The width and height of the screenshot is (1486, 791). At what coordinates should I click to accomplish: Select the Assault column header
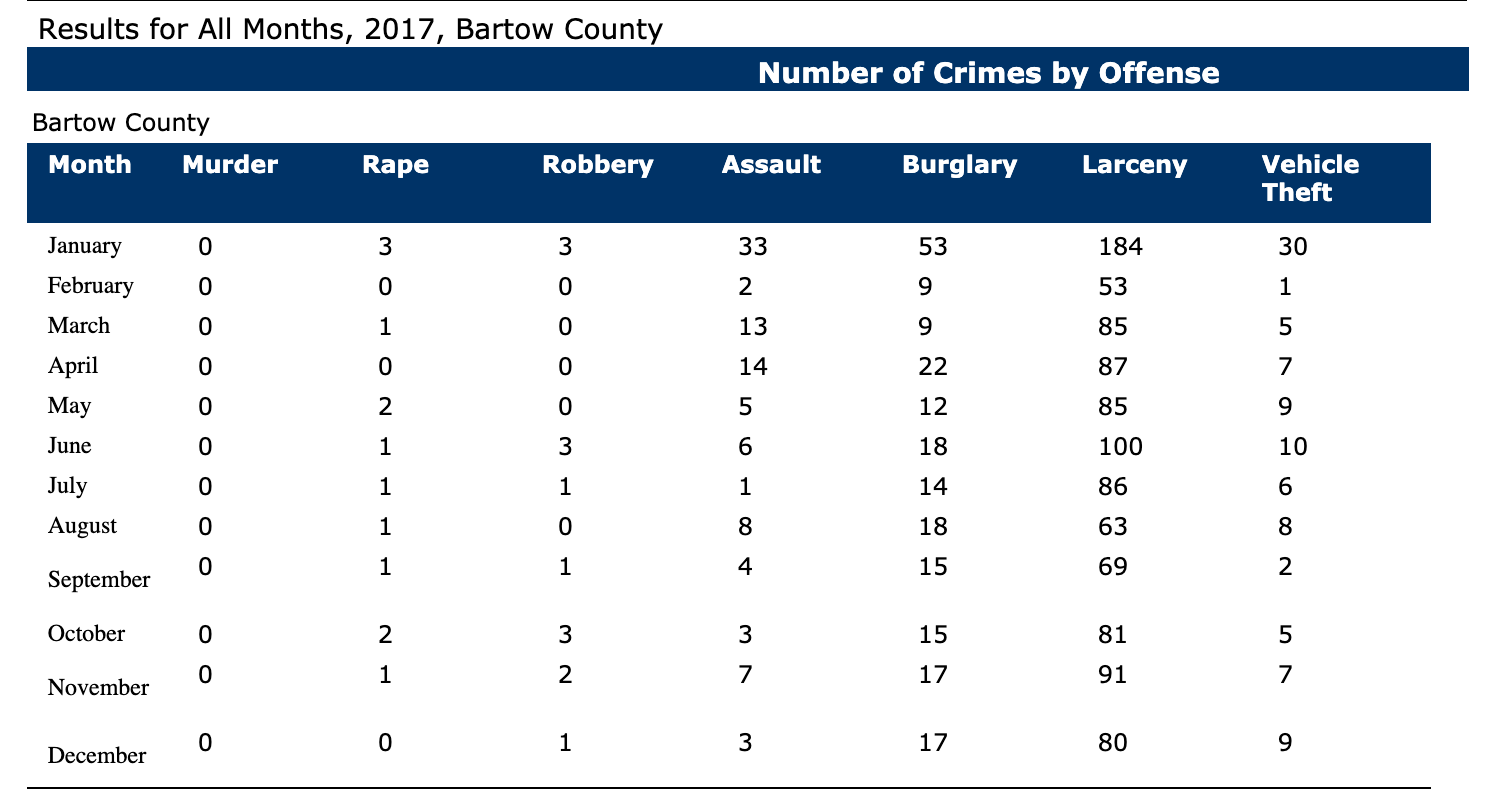point(771,165)
